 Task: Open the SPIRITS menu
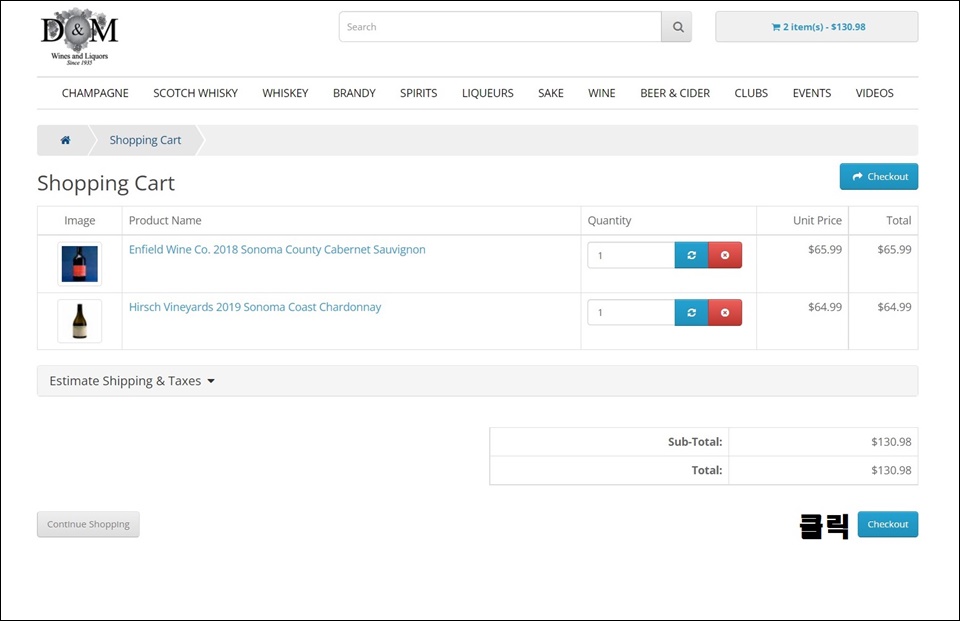point(419,93)
